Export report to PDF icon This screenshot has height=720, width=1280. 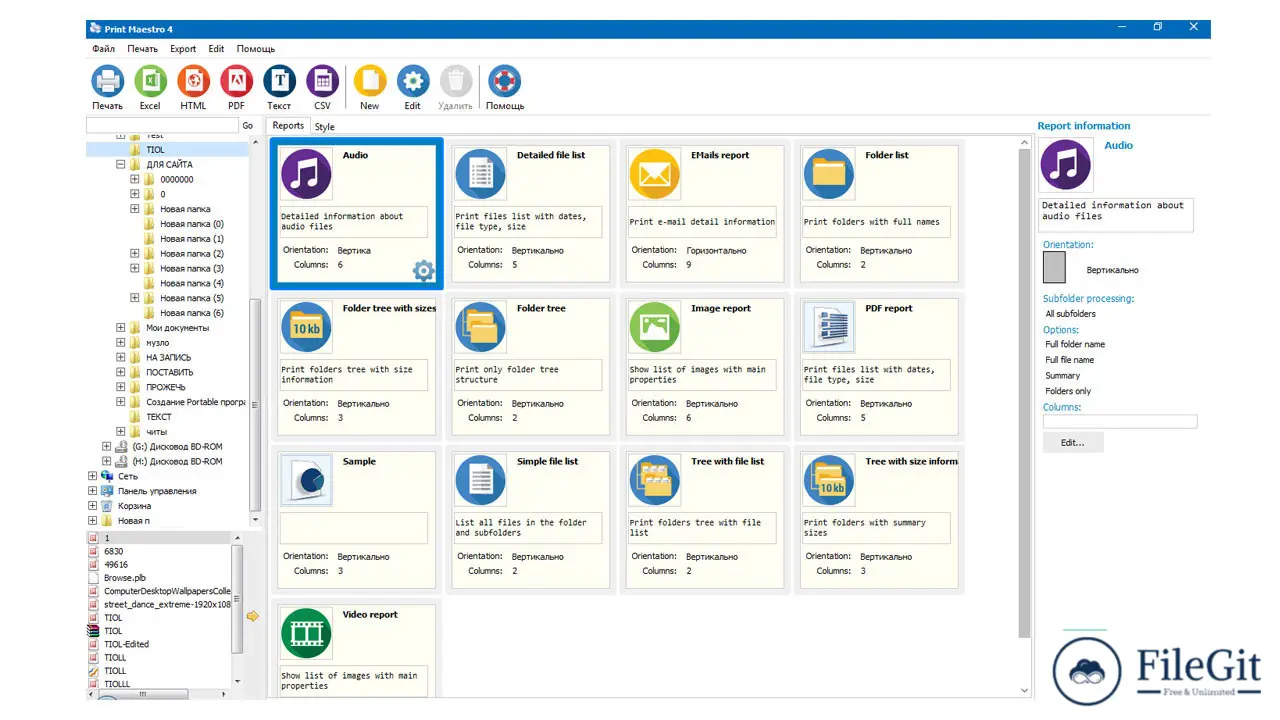[236, 81]
